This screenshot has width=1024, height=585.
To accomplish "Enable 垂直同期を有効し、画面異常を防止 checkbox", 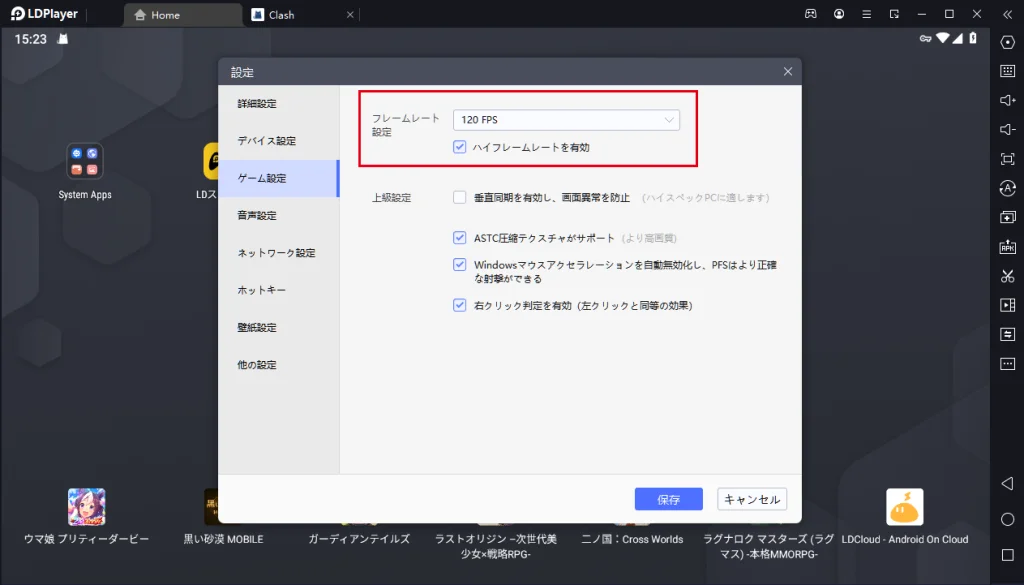I will [x=460, y=197].
